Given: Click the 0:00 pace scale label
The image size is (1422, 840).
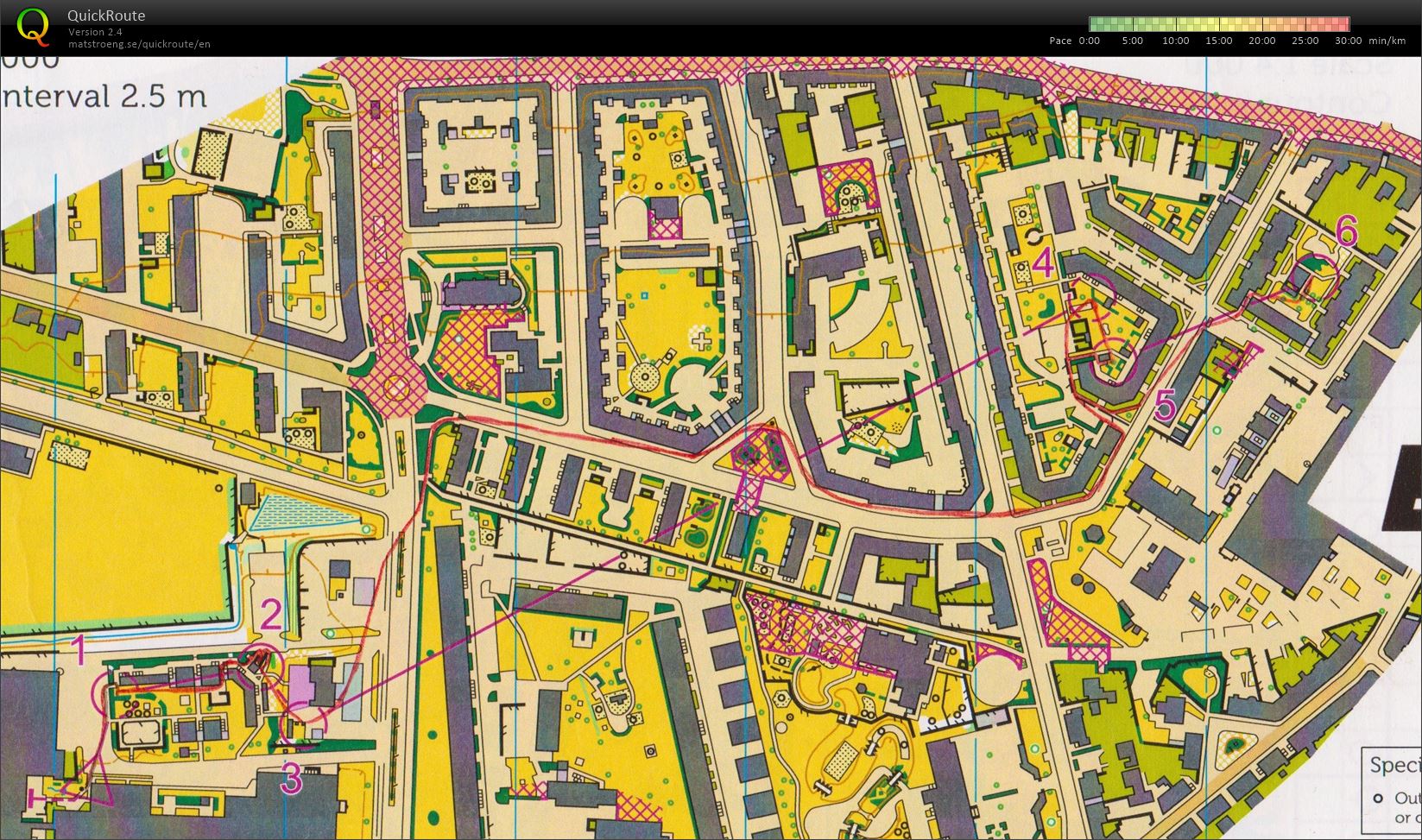Looking at the screenshot, I should [1090, 40].
